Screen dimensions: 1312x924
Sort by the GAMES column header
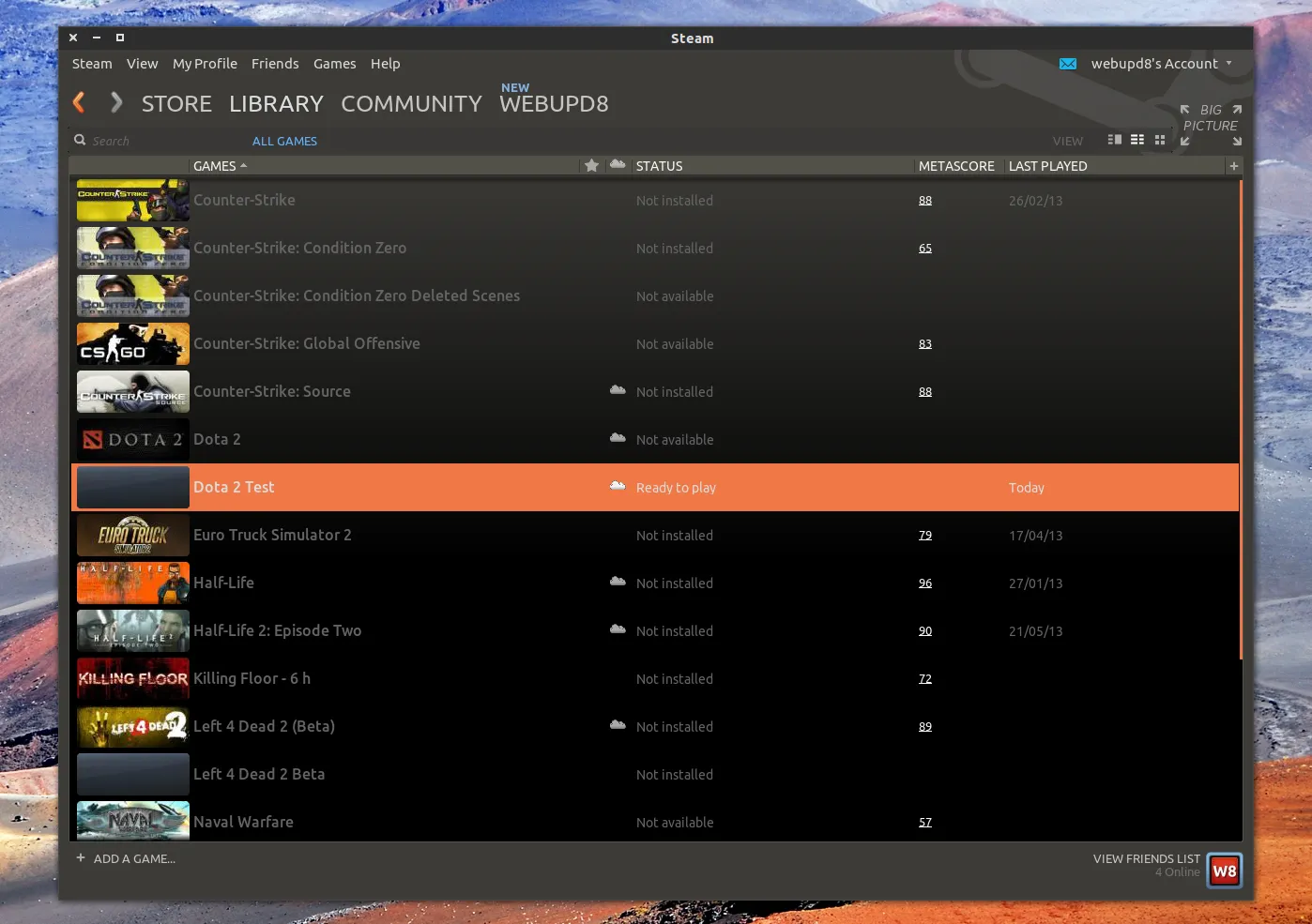point(220,166)
